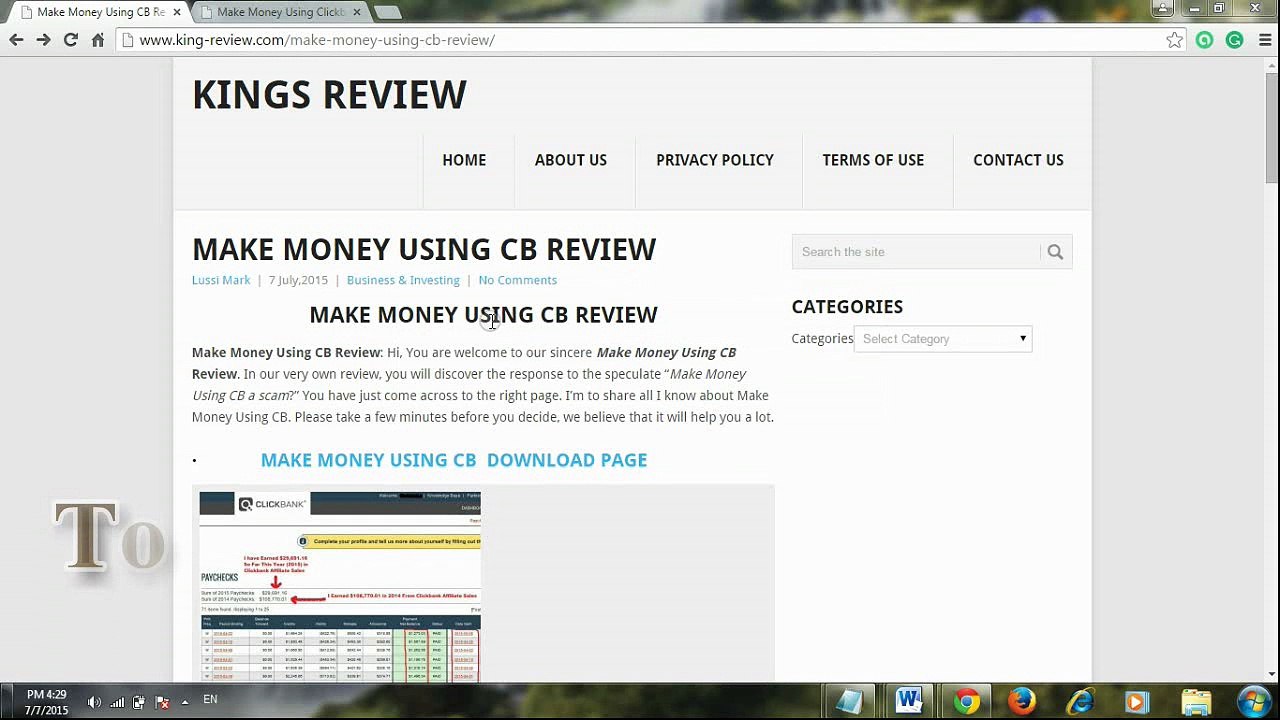1280x720 pixels.
Task: Close the second Make Money Using Clickbank tab
Action: [x=357, y=12]
